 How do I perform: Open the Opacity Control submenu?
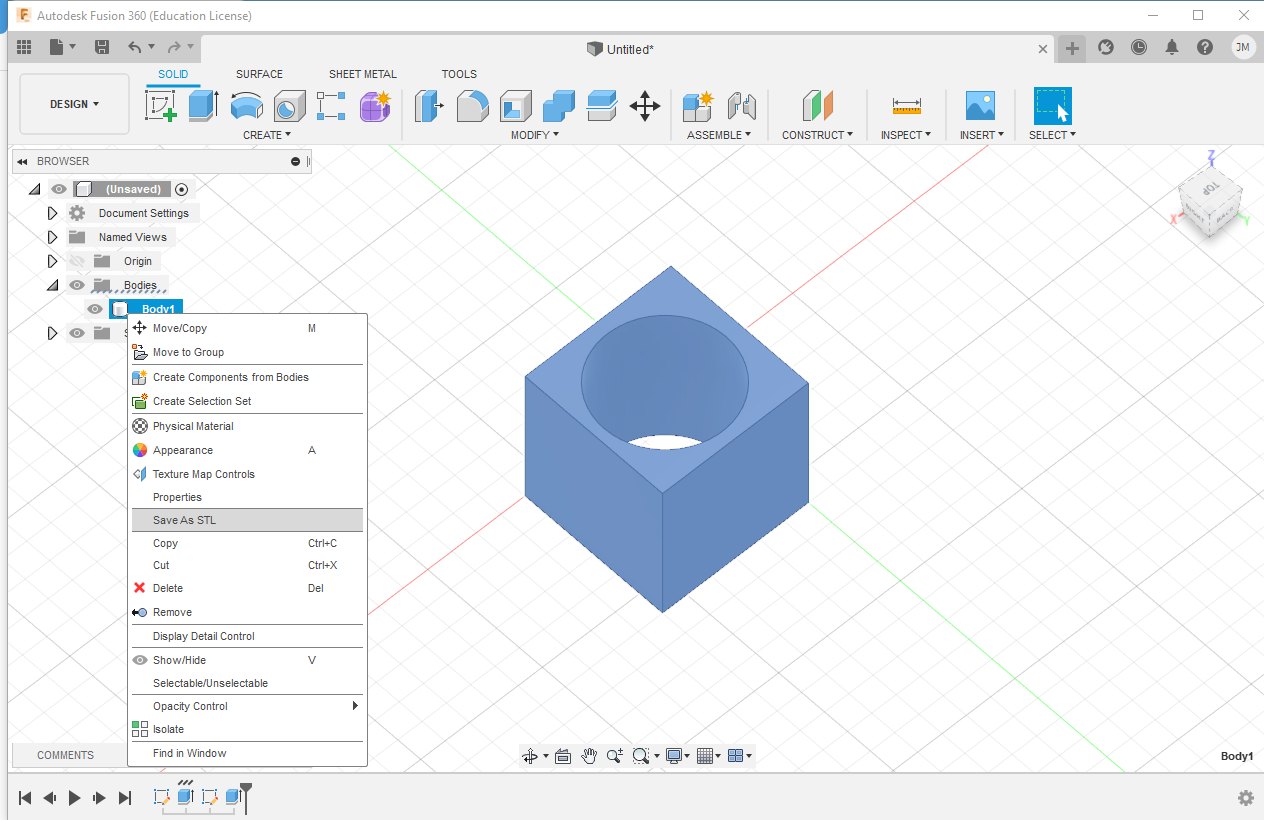(246, 706)
